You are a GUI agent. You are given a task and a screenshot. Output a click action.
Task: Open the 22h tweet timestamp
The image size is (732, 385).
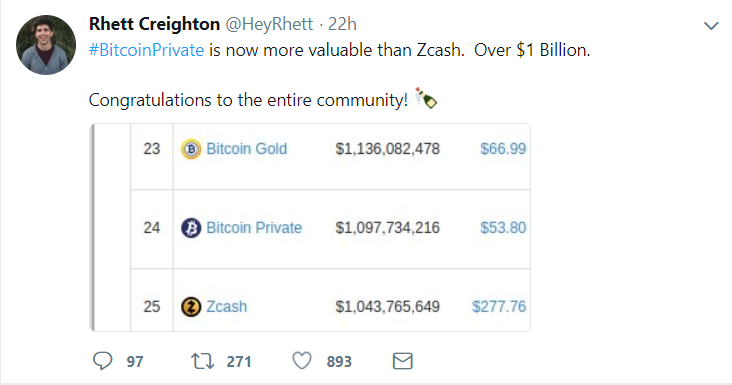pyautogui.click(x=342, y=24)
